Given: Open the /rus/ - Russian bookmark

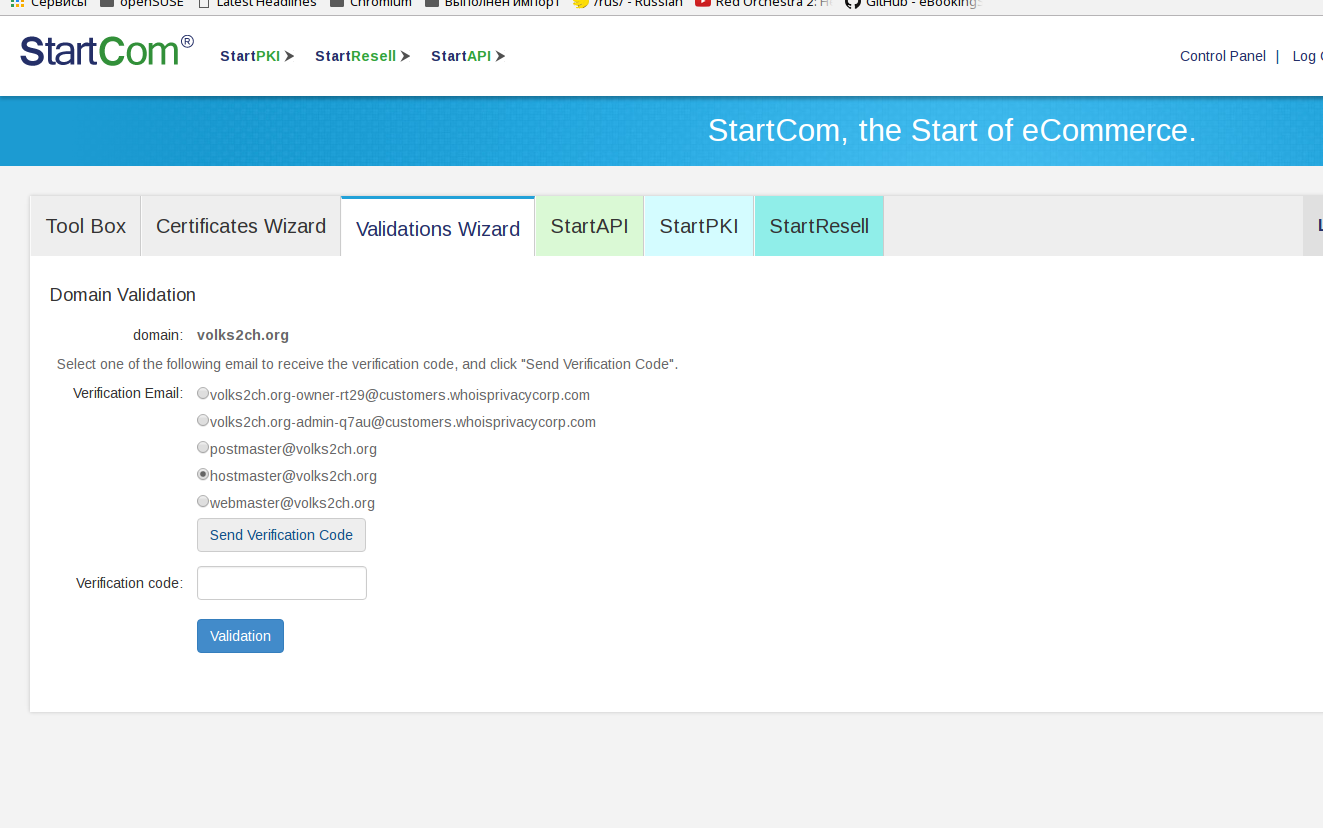Looking at the screenshot, I should (628, 4).
